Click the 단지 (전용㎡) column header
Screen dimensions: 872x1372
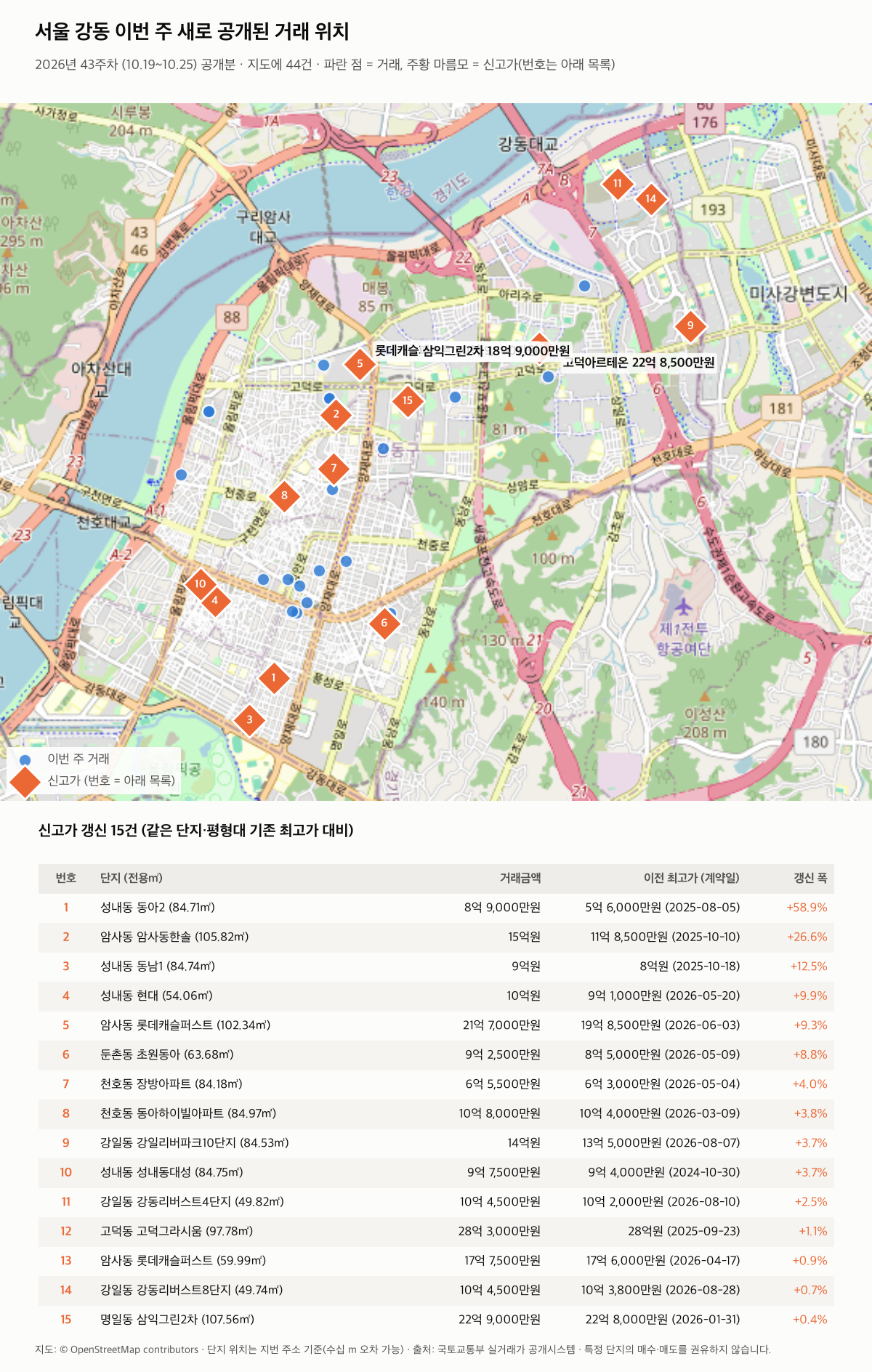(132, 878)
